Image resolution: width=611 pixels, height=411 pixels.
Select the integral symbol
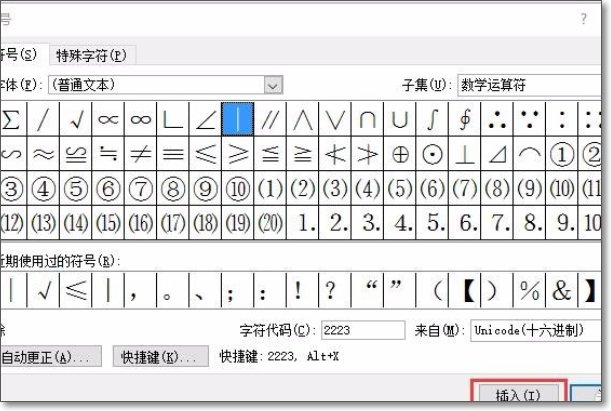432,119
